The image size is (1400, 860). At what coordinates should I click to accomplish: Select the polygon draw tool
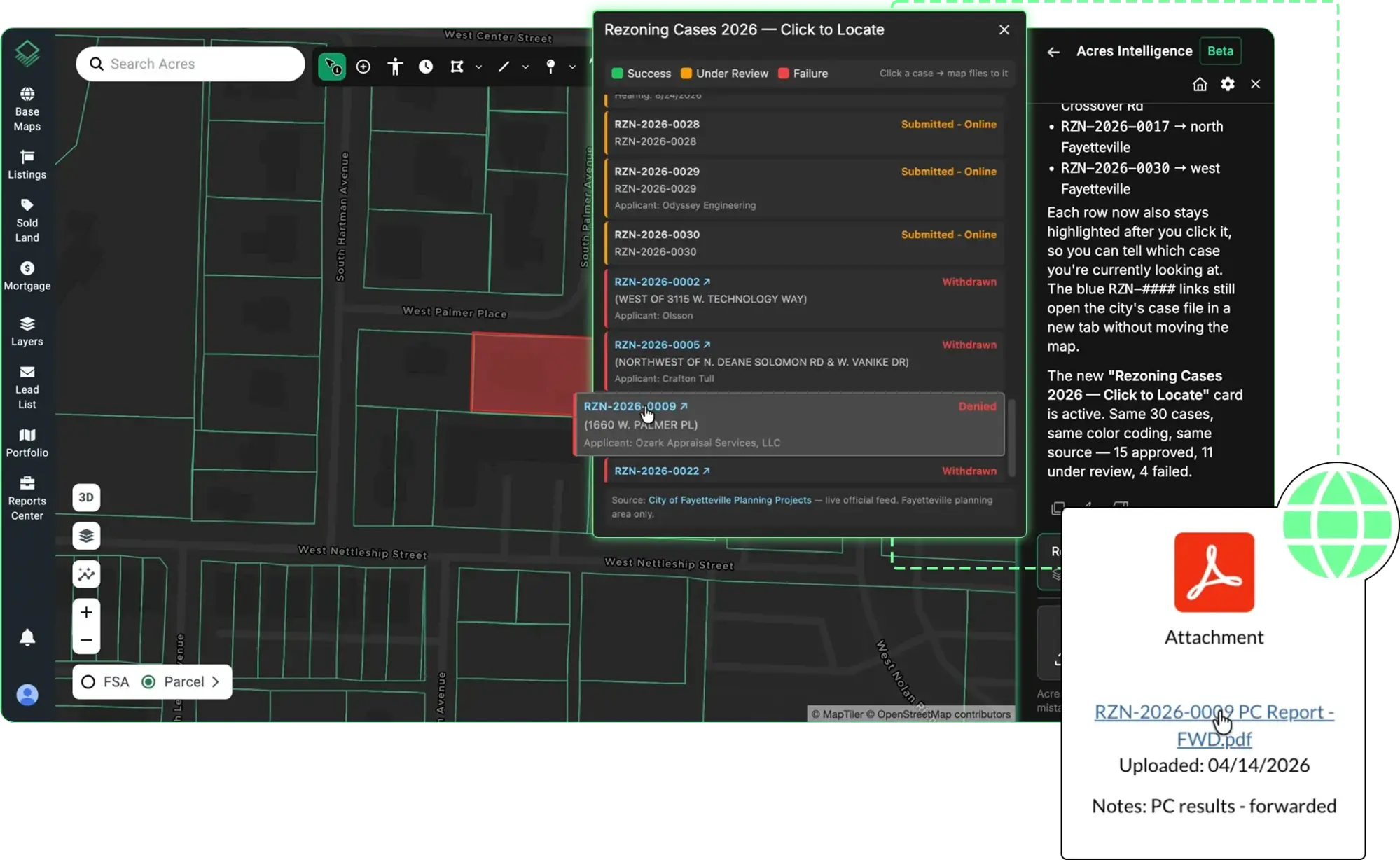click(x=457, y=67)
